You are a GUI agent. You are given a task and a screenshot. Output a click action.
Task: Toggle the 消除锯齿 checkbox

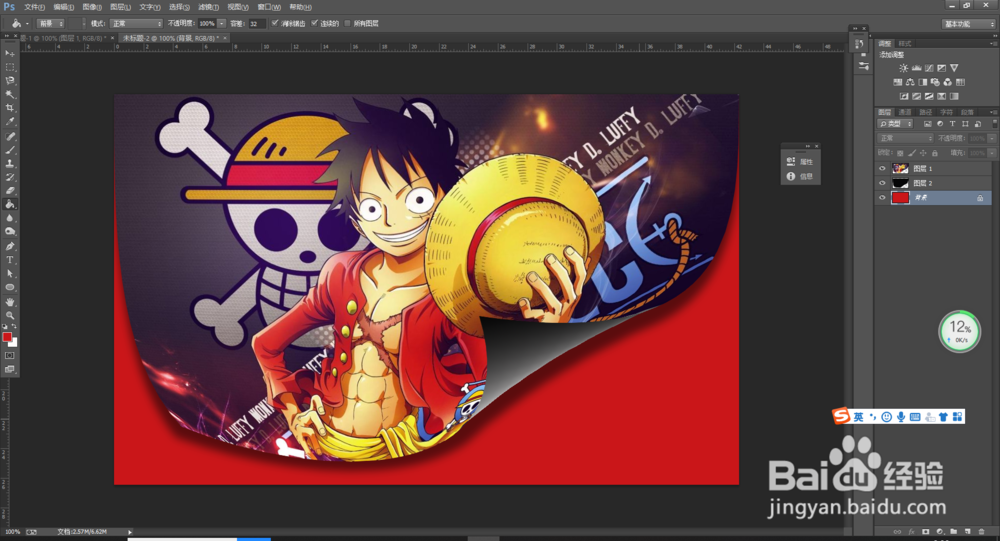pos(275,23)
